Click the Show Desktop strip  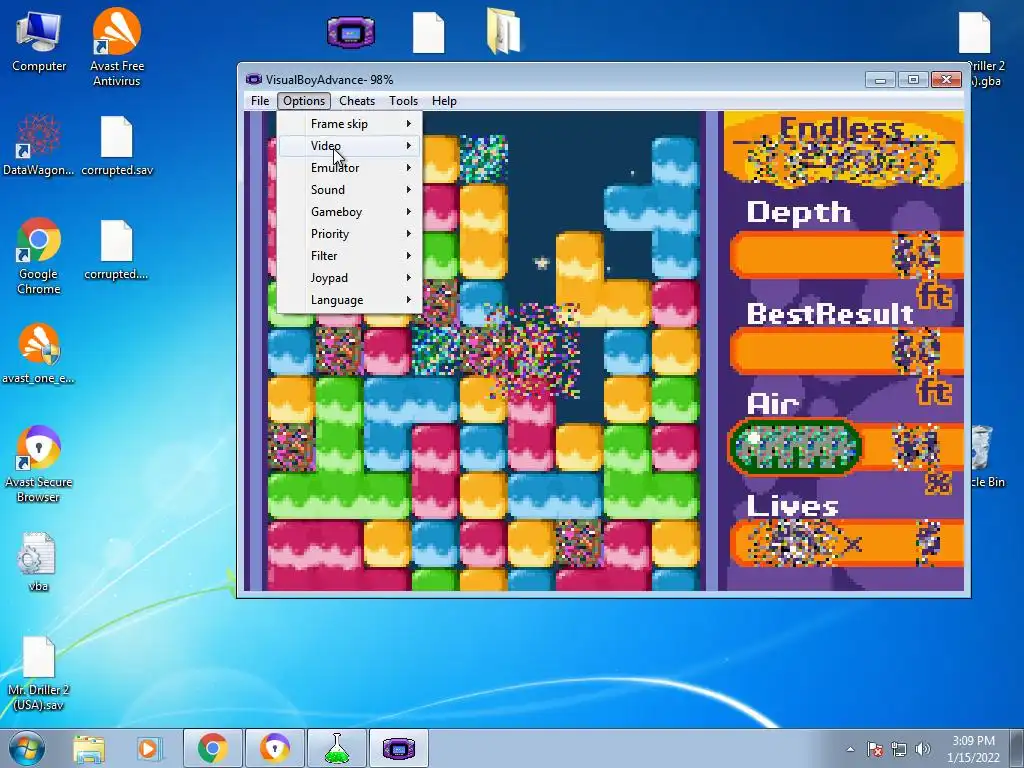(x=1017, y=748)
